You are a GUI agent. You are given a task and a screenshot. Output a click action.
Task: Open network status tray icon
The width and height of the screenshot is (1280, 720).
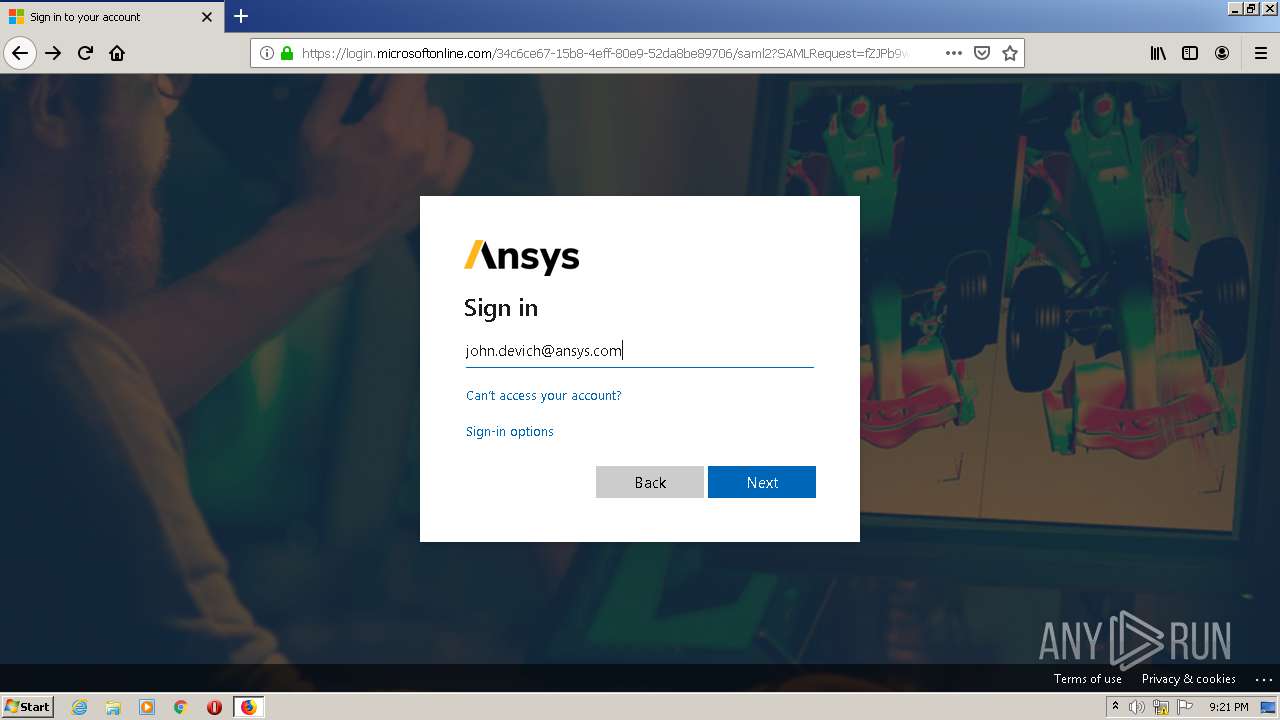1161,707
